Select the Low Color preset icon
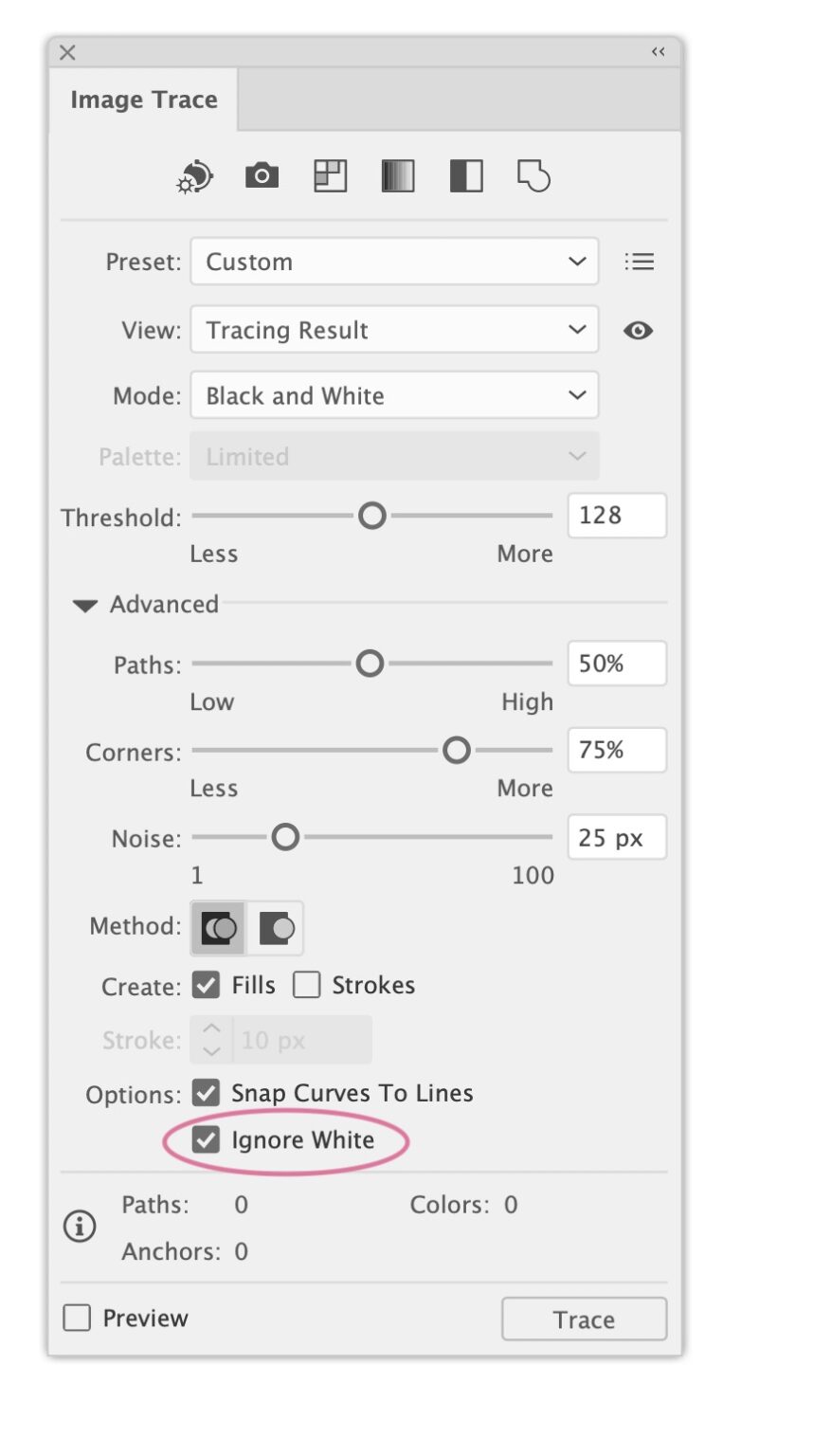 (x=330, y=176)
